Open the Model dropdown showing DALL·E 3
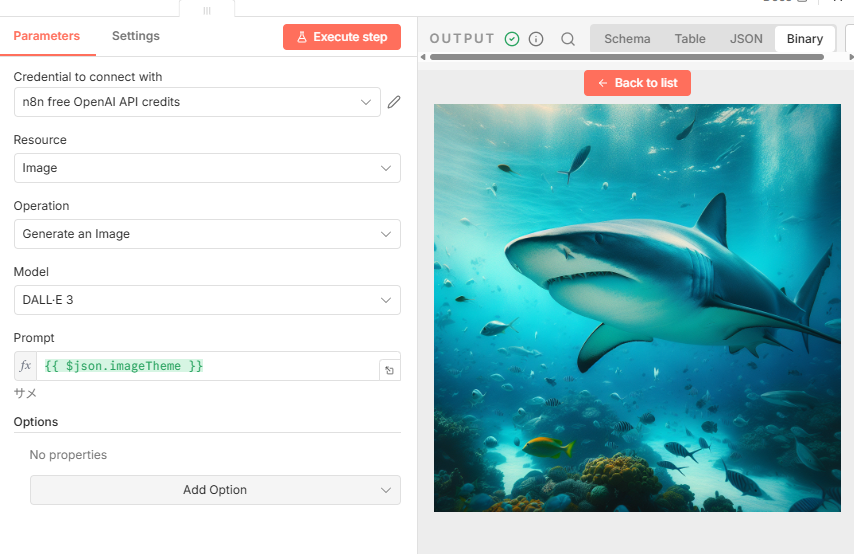Screen dimensions: 854x554 pyautogui.click(x=207, y=300)
